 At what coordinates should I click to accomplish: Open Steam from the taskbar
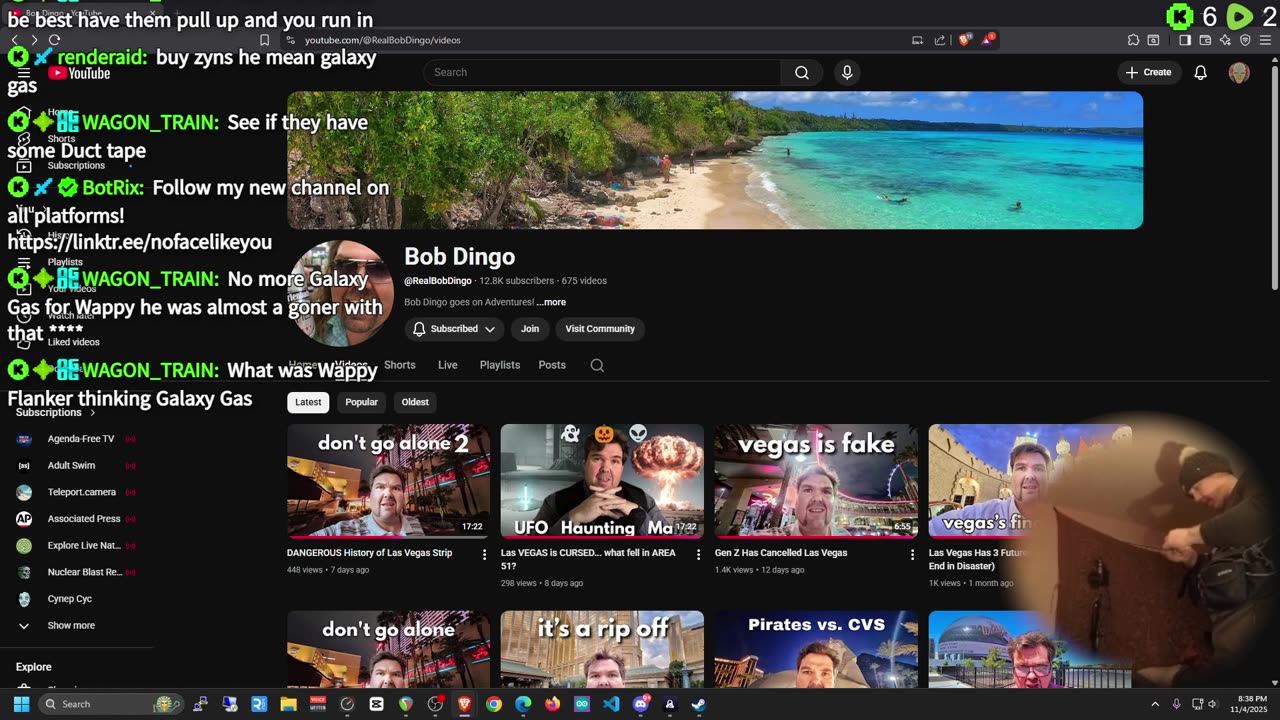698,704
